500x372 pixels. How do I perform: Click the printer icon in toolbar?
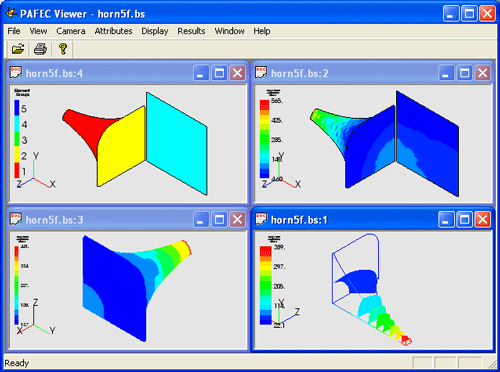coord(40,49)
